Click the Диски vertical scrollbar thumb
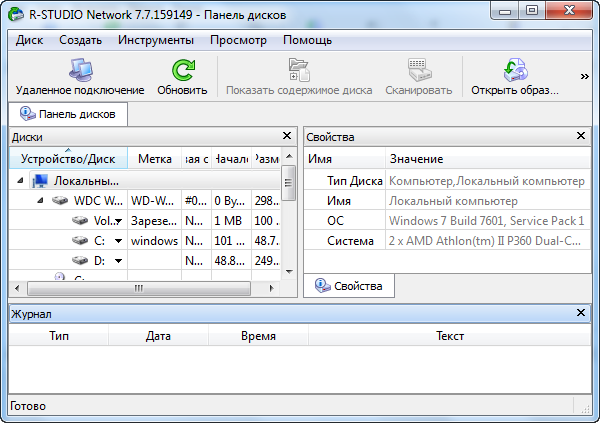This screenshot has width=600, height=423. (x=289, y=183)
